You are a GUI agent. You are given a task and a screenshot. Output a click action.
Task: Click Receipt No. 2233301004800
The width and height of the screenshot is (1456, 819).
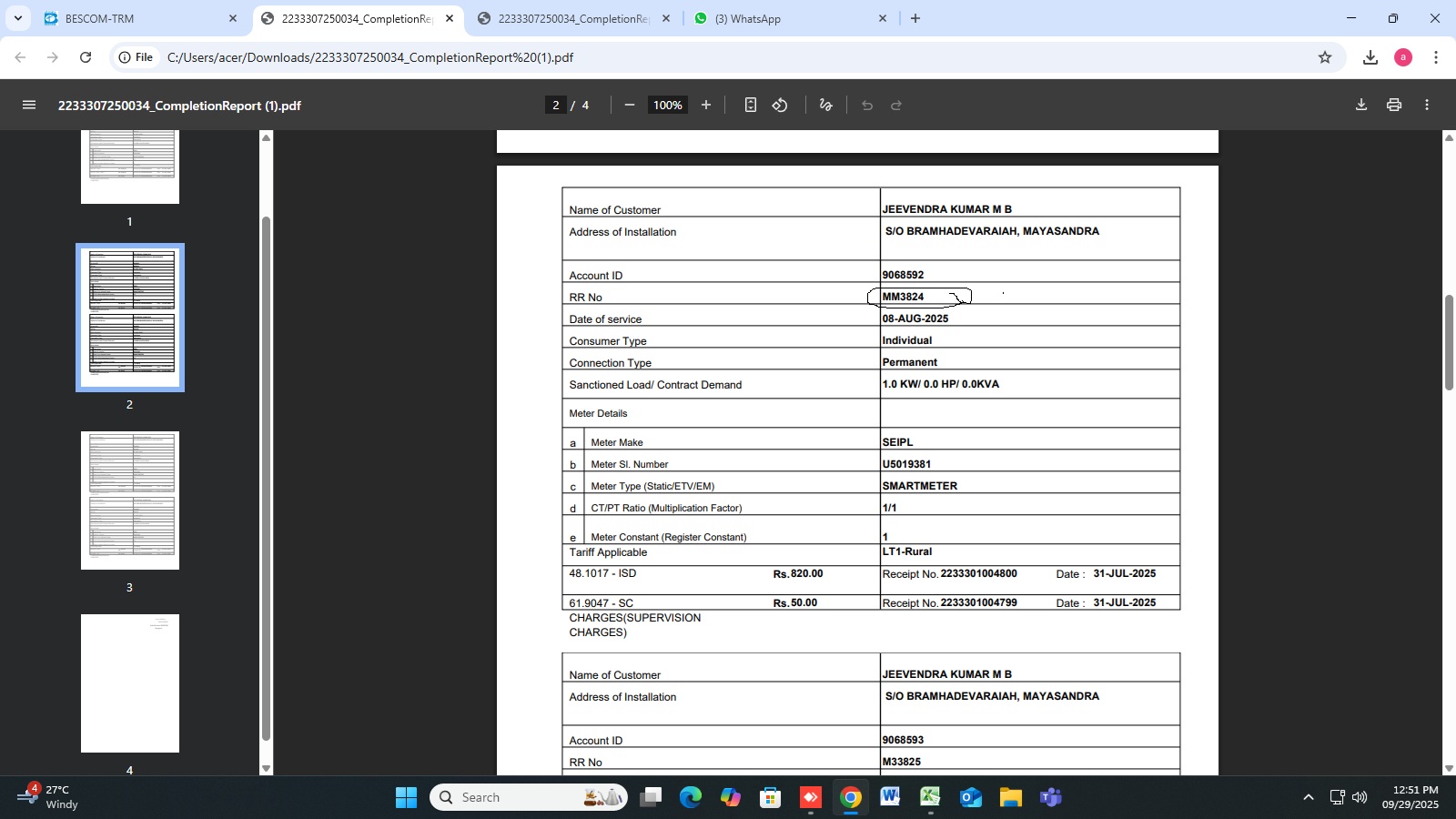coord(978,574)
